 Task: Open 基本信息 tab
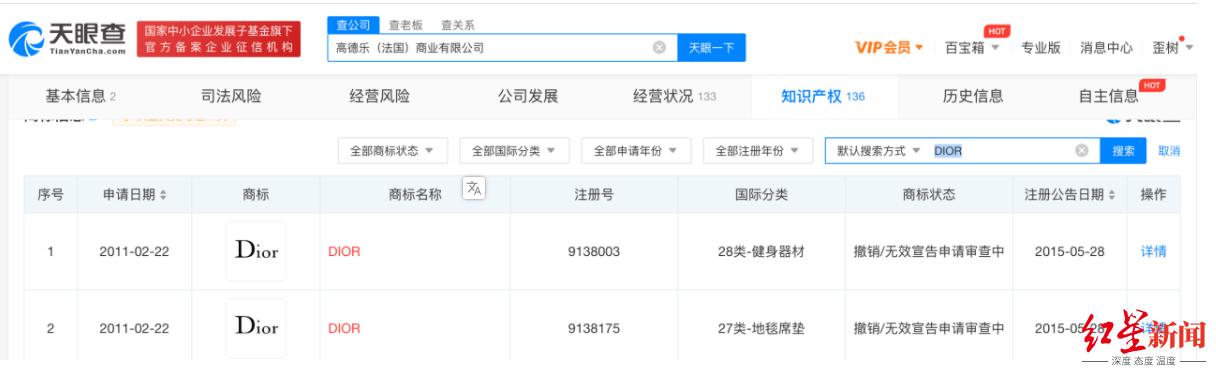point(81,96)
